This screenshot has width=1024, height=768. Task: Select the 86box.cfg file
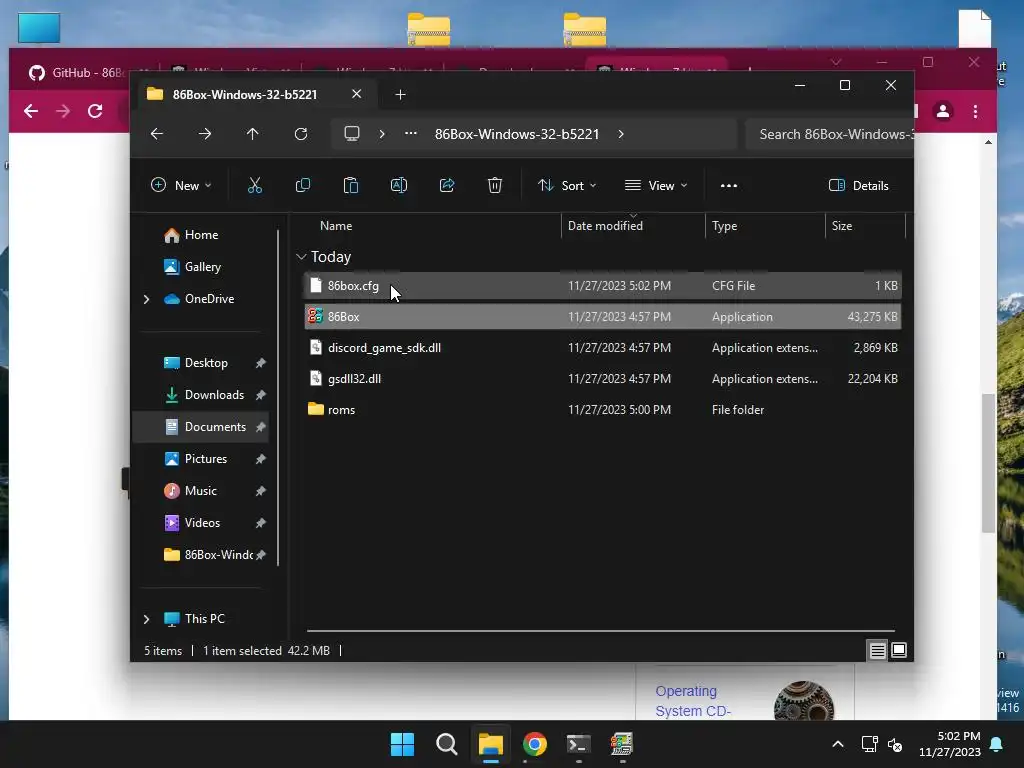(603, 286)
